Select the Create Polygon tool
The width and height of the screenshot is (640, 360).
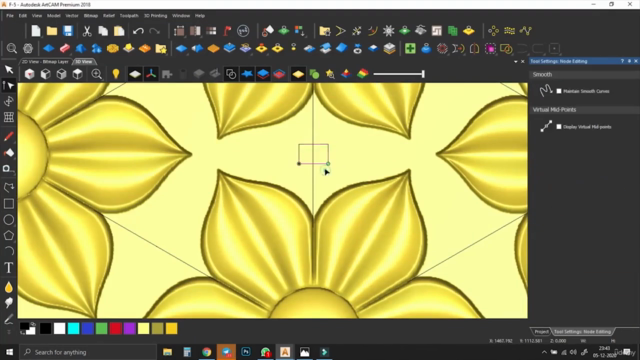pyautogui.click(x=9, y=236)
